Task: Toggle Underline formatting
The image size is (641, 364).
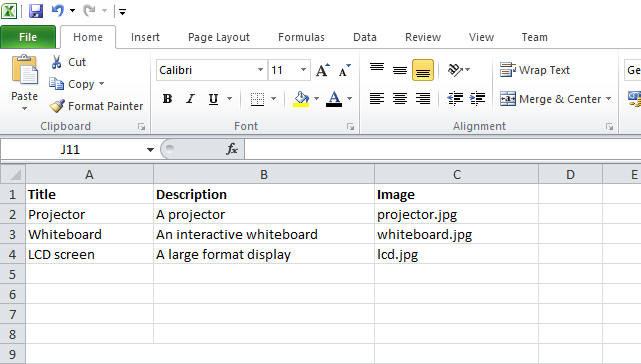Action: (213, 99)
